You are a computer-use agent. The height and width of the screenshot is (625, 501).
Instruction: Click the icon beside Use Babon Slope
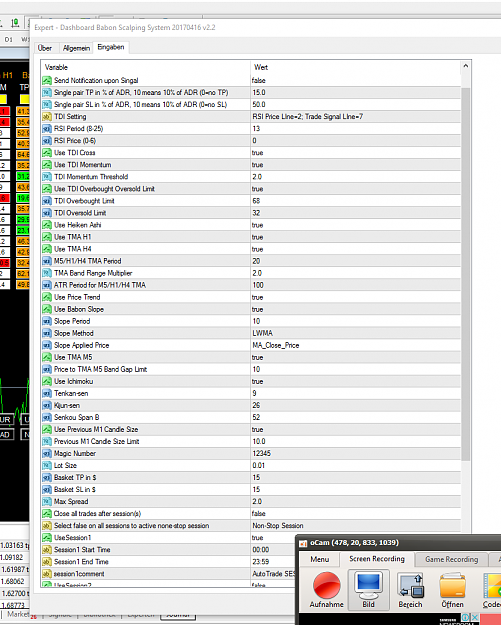pyautogui.click(x=47, y=309)
